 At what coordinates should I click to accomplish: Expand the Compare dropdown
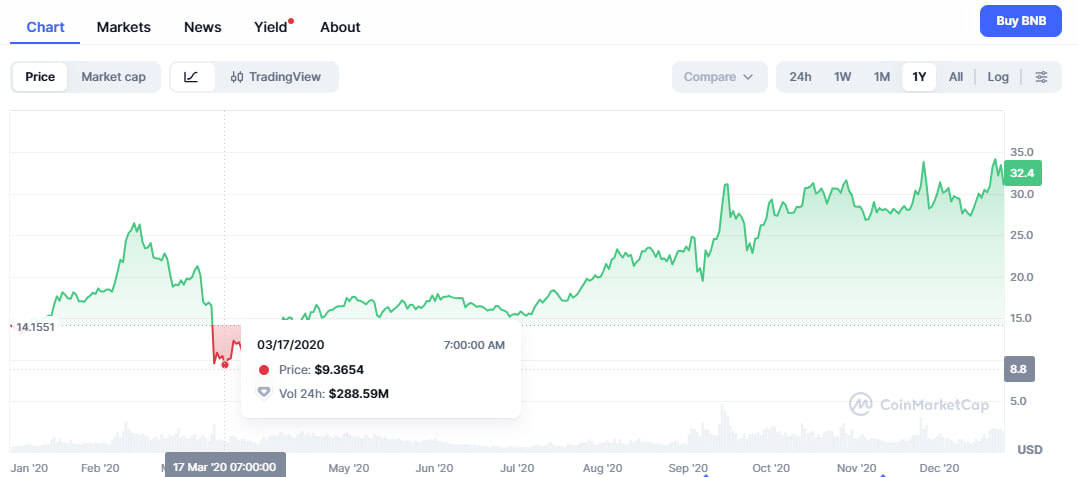pyautogui.click(x=718, y=77)
